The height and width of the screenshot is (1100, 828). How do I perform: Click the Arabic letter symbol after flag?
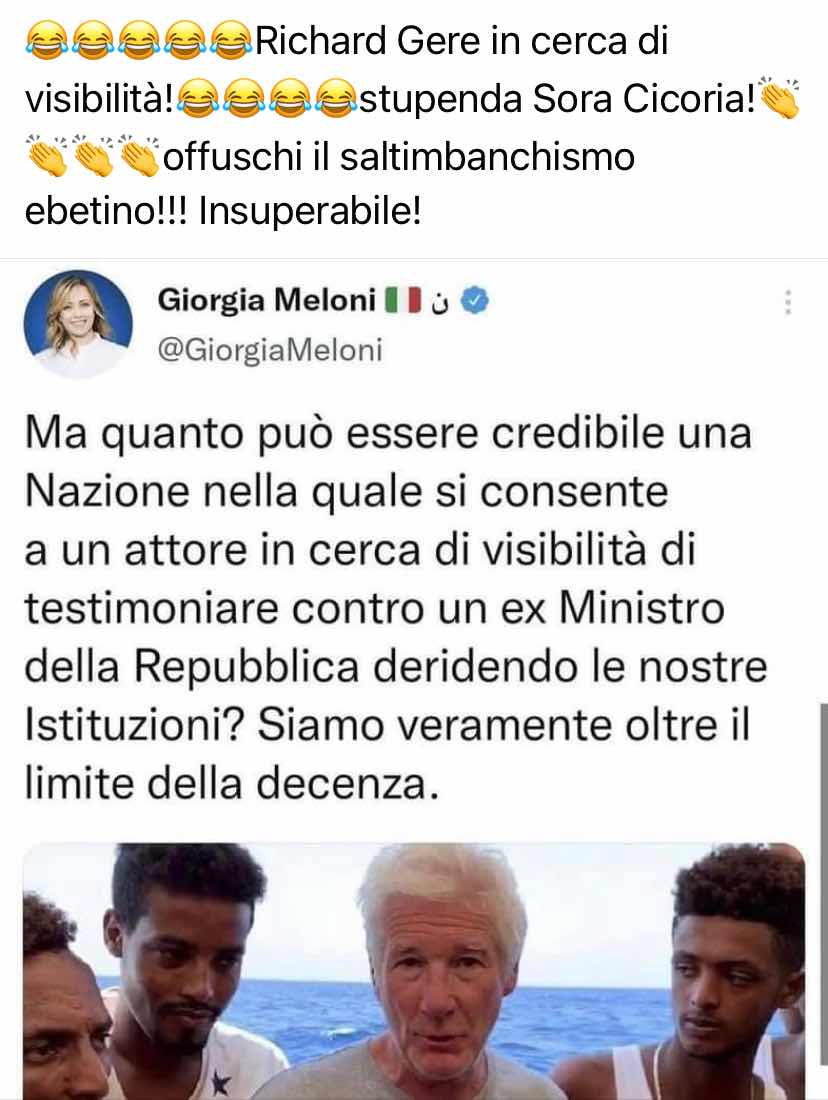(x=439, y=302)
